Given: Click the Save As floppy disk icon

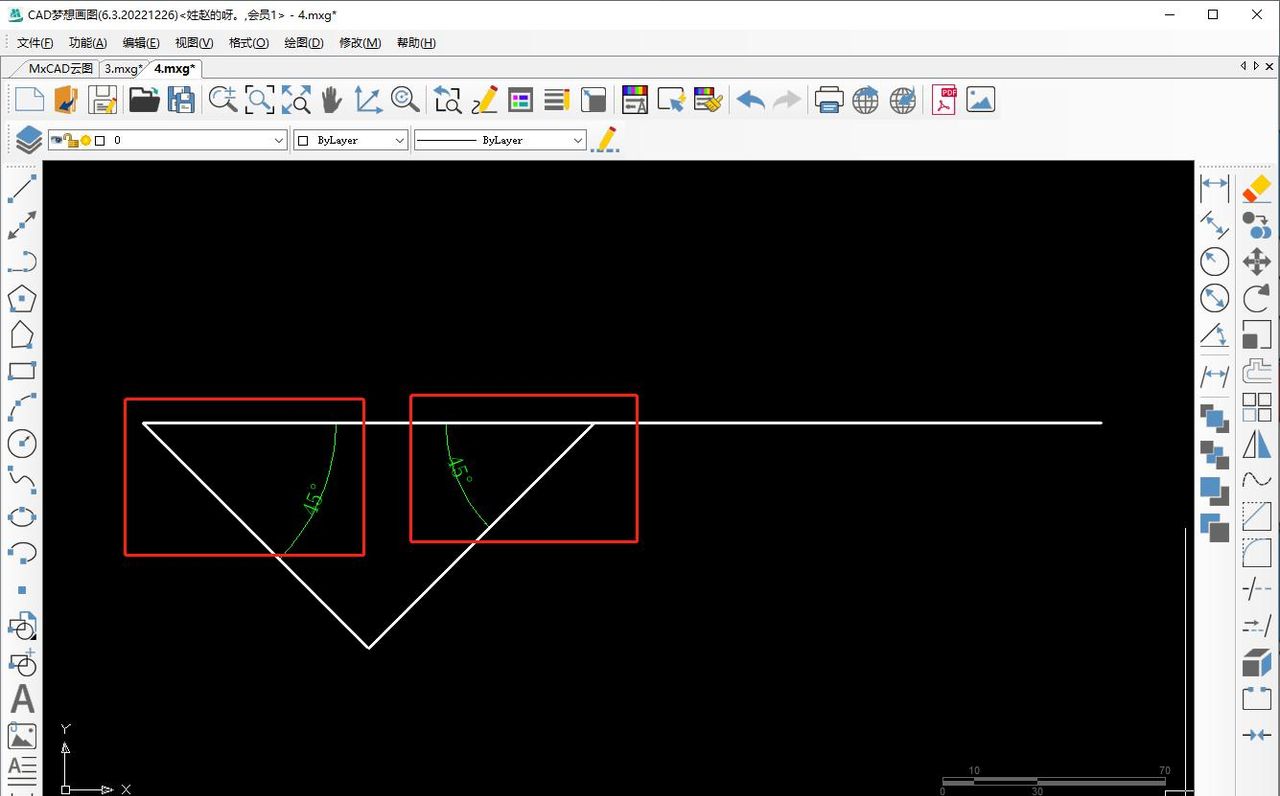Looking at the screenshot, I should coord(181,100).
